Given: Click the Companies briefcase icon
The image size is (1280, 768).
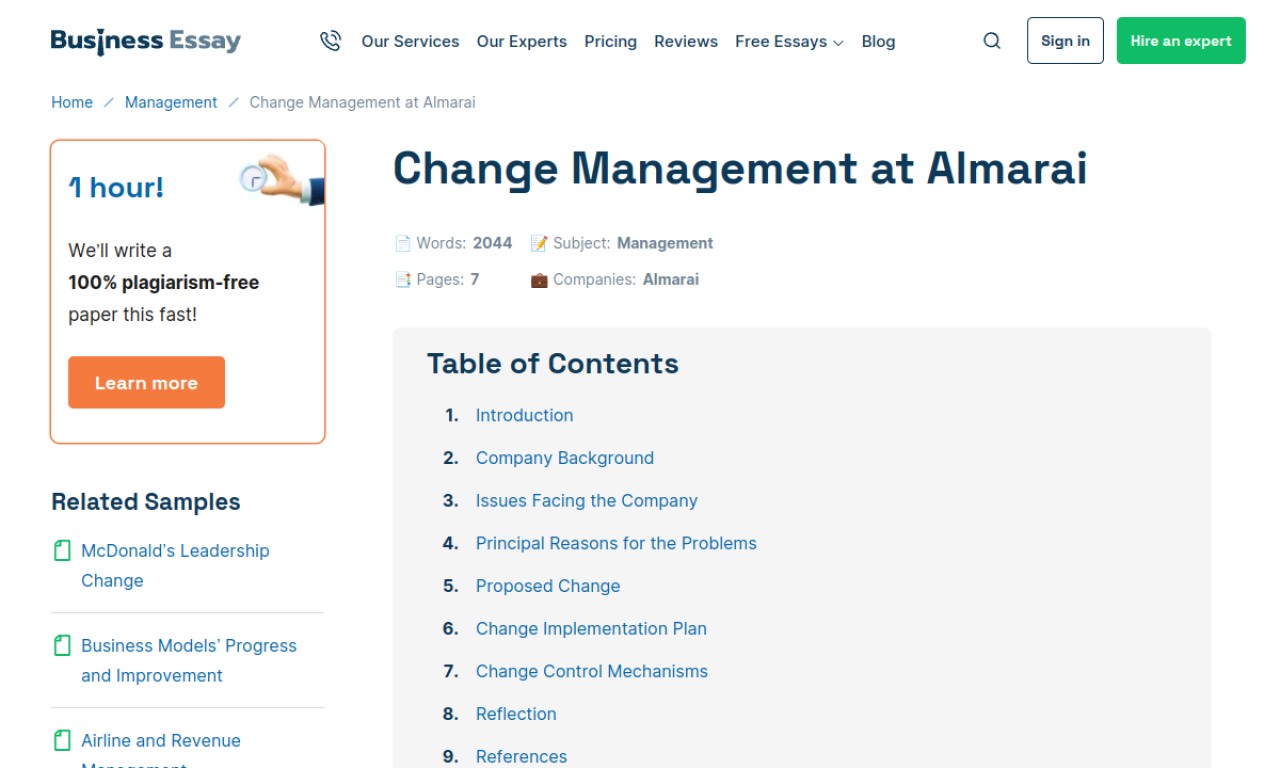Looking at the screenshot, I should pyautogui.click(x=539, y=279).
